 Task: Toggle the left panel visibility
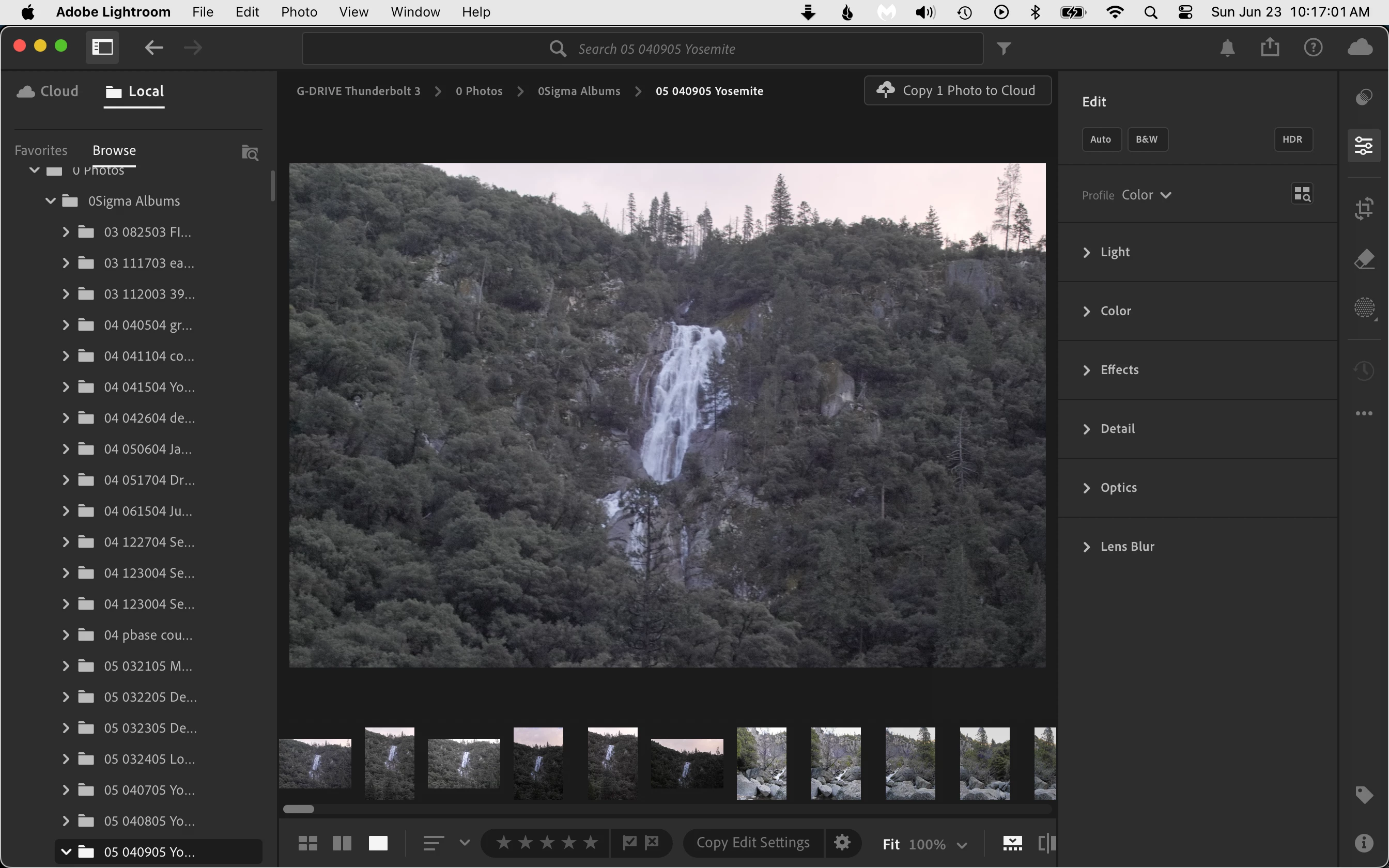pos(102,47)
